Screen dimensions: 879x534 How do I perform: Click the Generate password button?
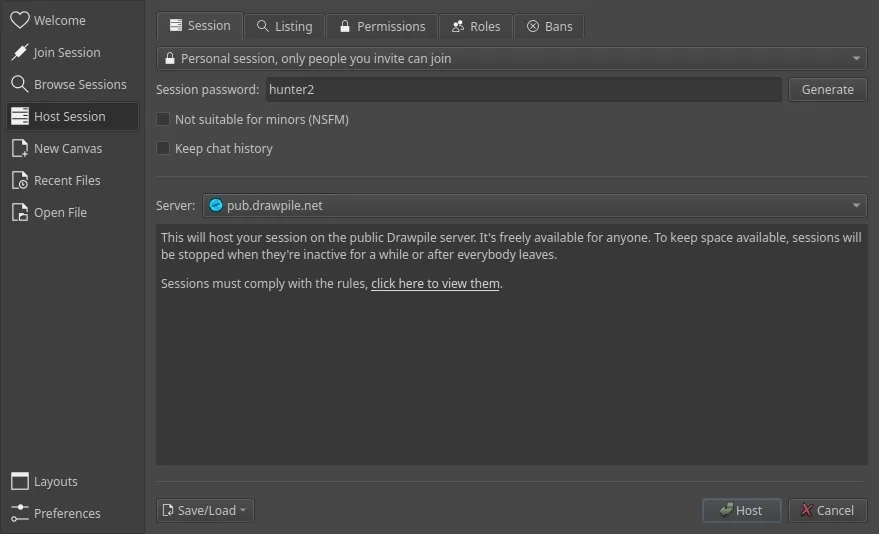tap(827, 90)
